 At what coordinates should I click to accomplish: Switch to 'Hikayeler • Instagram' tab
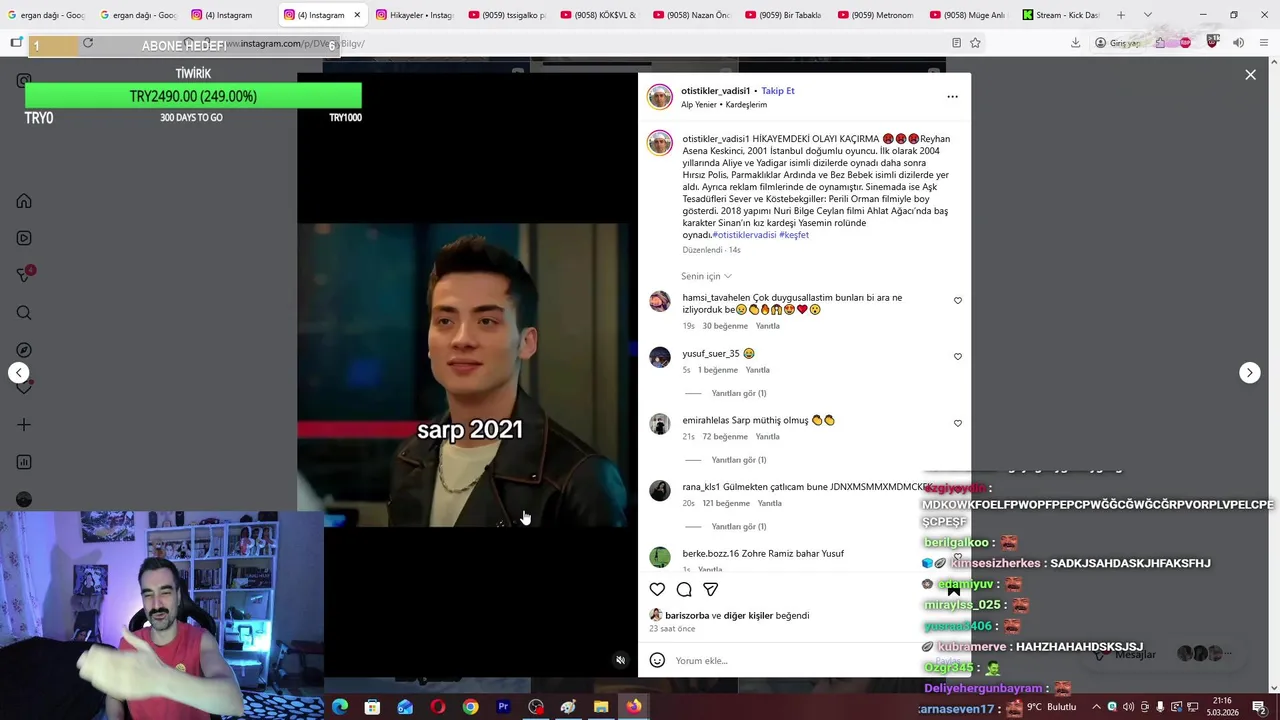(x=414, y=15)
